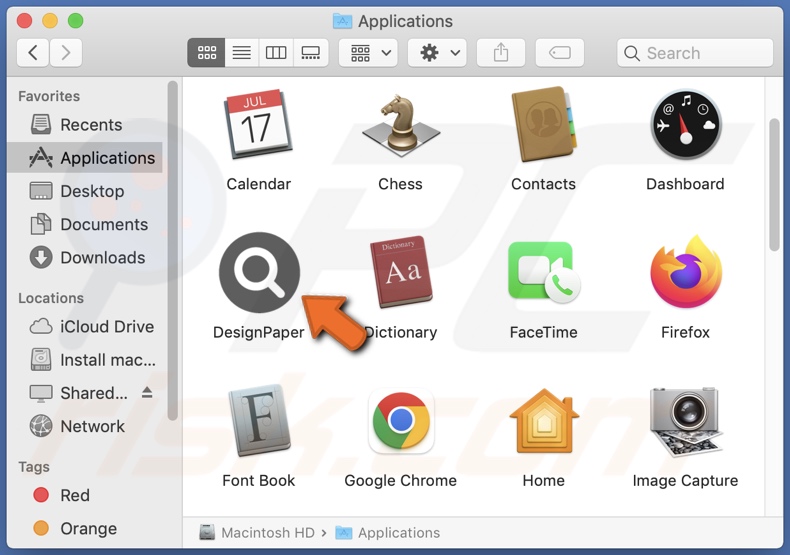Screen dimensions: 790x555
Task: Open the Install mac… volume
Action: pyautogui.click(x=85, y=360)
